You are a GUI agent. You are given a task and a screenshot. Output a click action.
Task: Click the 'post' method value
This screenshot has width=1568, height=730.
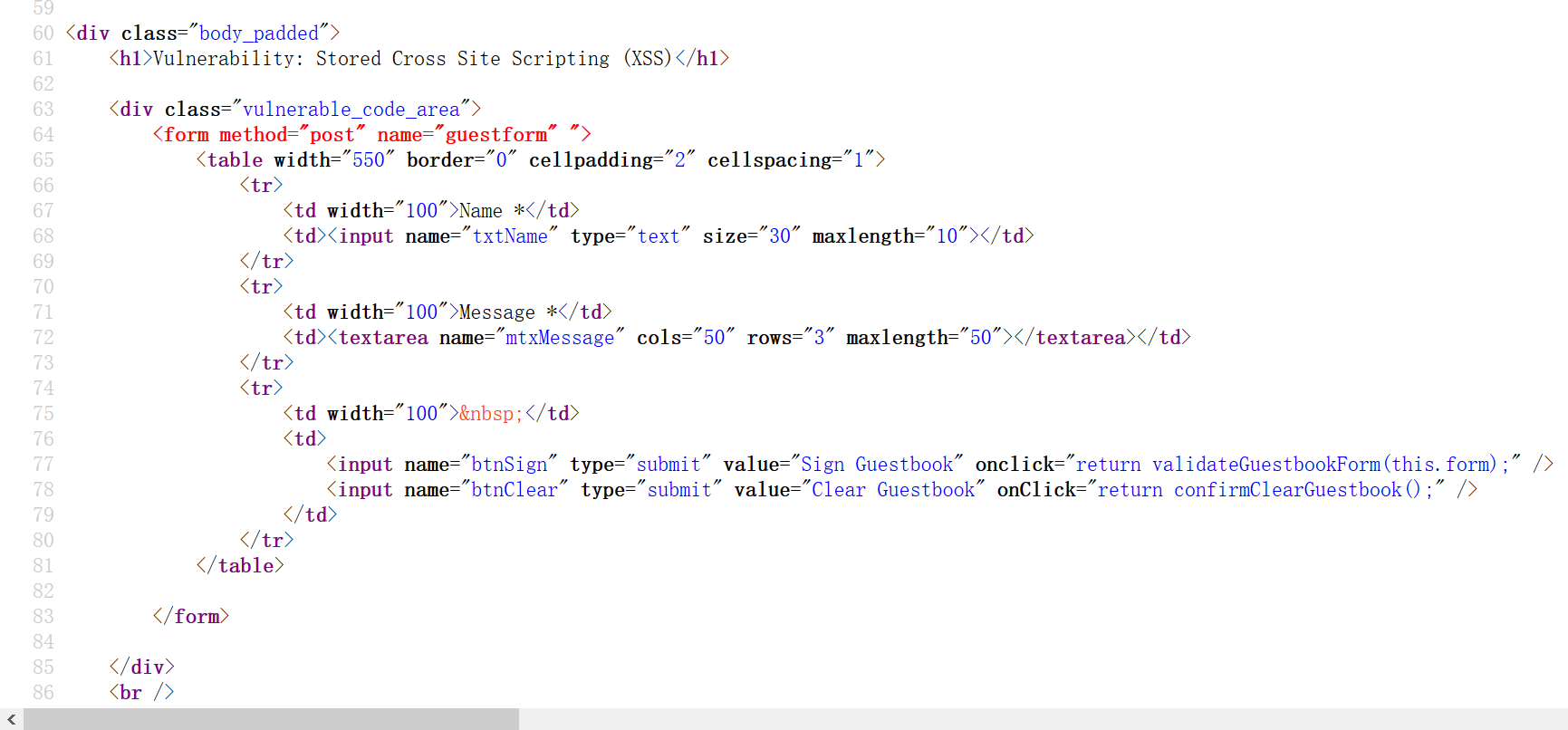[332, 135]
